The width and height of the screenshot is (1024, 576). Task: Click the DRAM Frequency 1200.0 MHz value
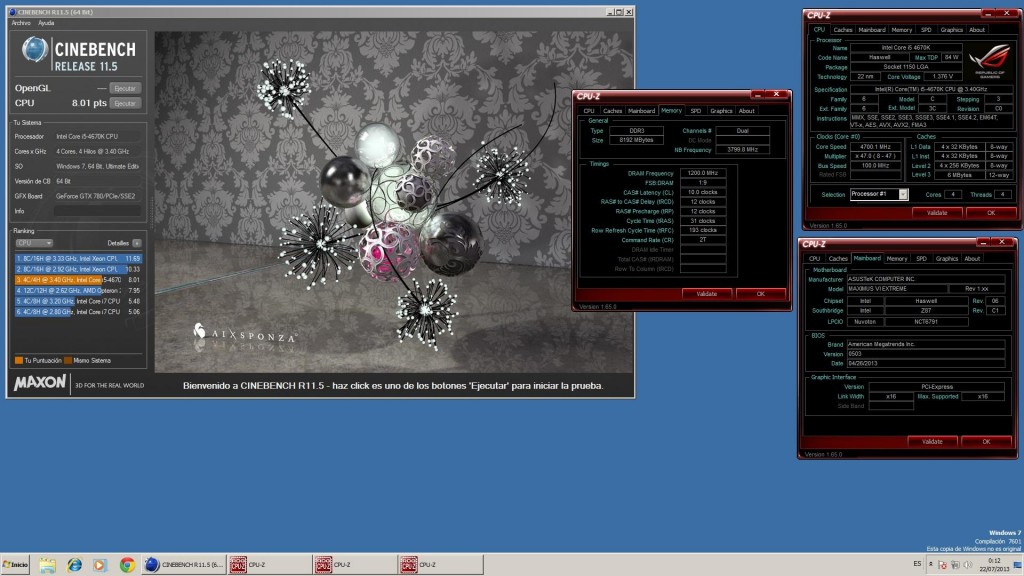pos(703,173)
